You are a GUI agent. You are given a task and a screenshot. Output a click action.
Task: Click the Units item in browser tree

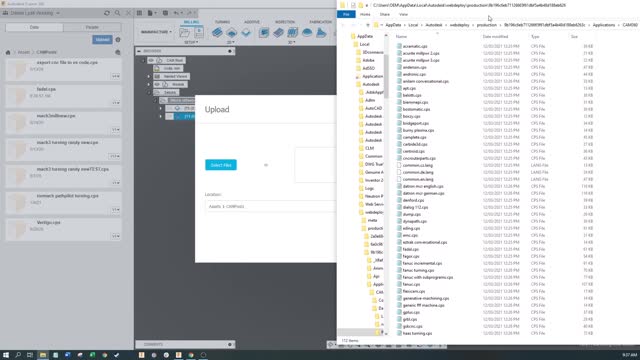[x=168, y=68]
